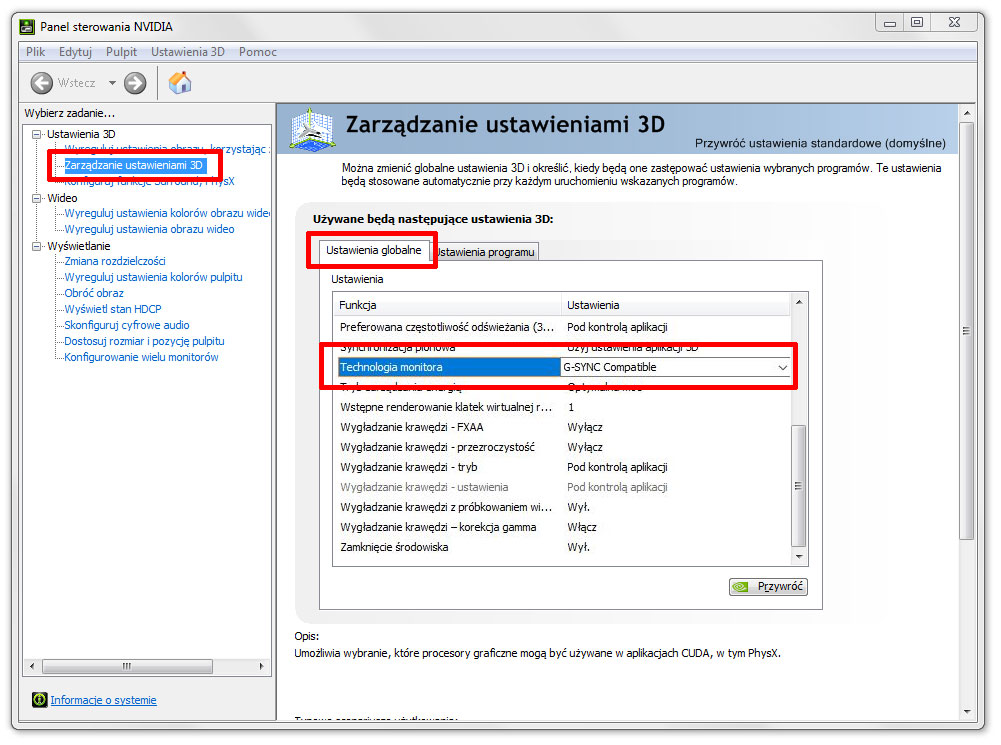Switch to the Ustawienia programu tab
The image size is (1001, 745).
485,252
